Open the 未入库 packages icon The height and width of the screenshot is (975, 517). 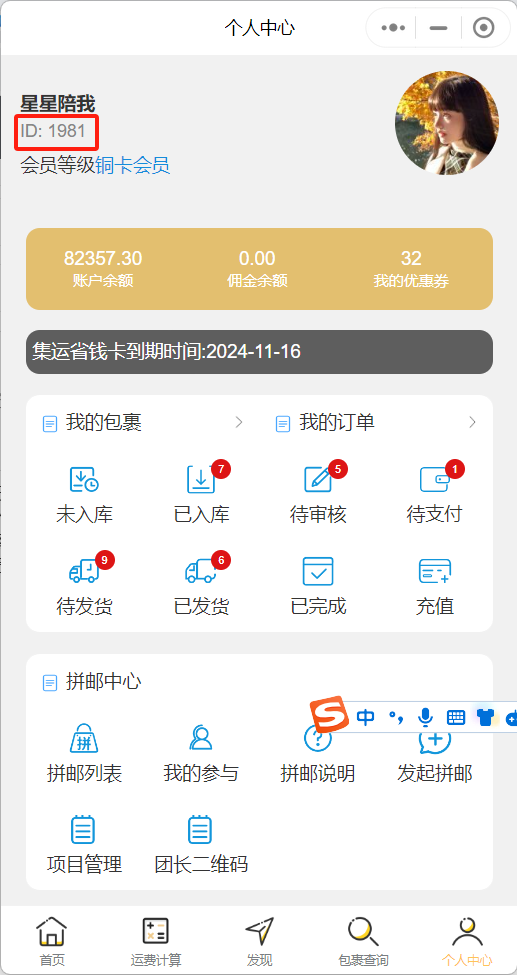[x=84, y=479]
